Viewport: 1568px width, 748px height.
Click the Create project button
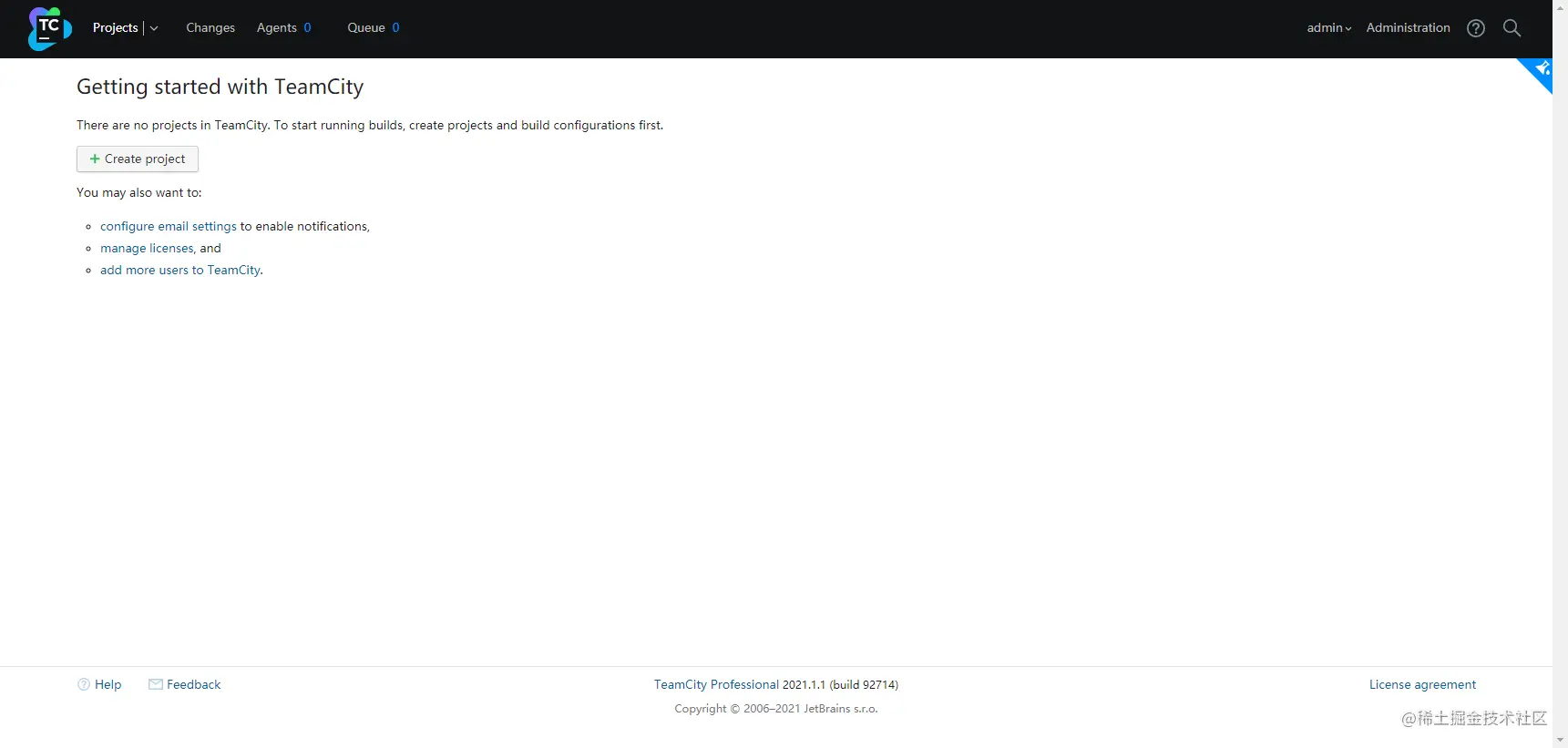click(138, 159)
